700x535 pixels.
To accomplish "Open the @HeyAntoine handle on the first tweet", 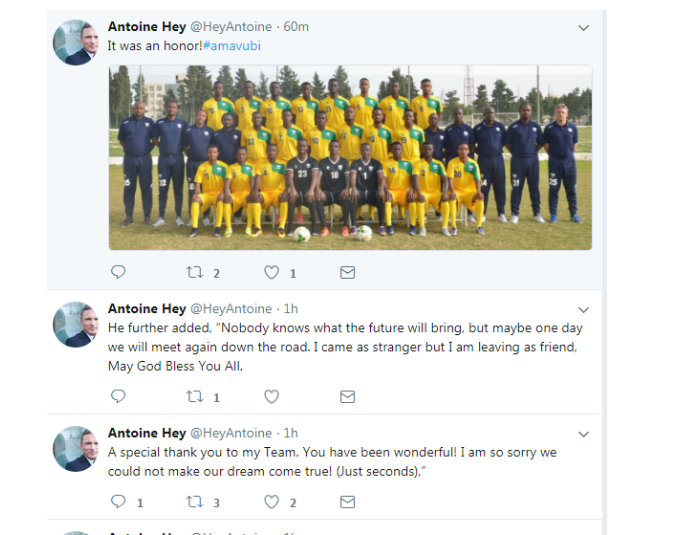I will point(231,27).
